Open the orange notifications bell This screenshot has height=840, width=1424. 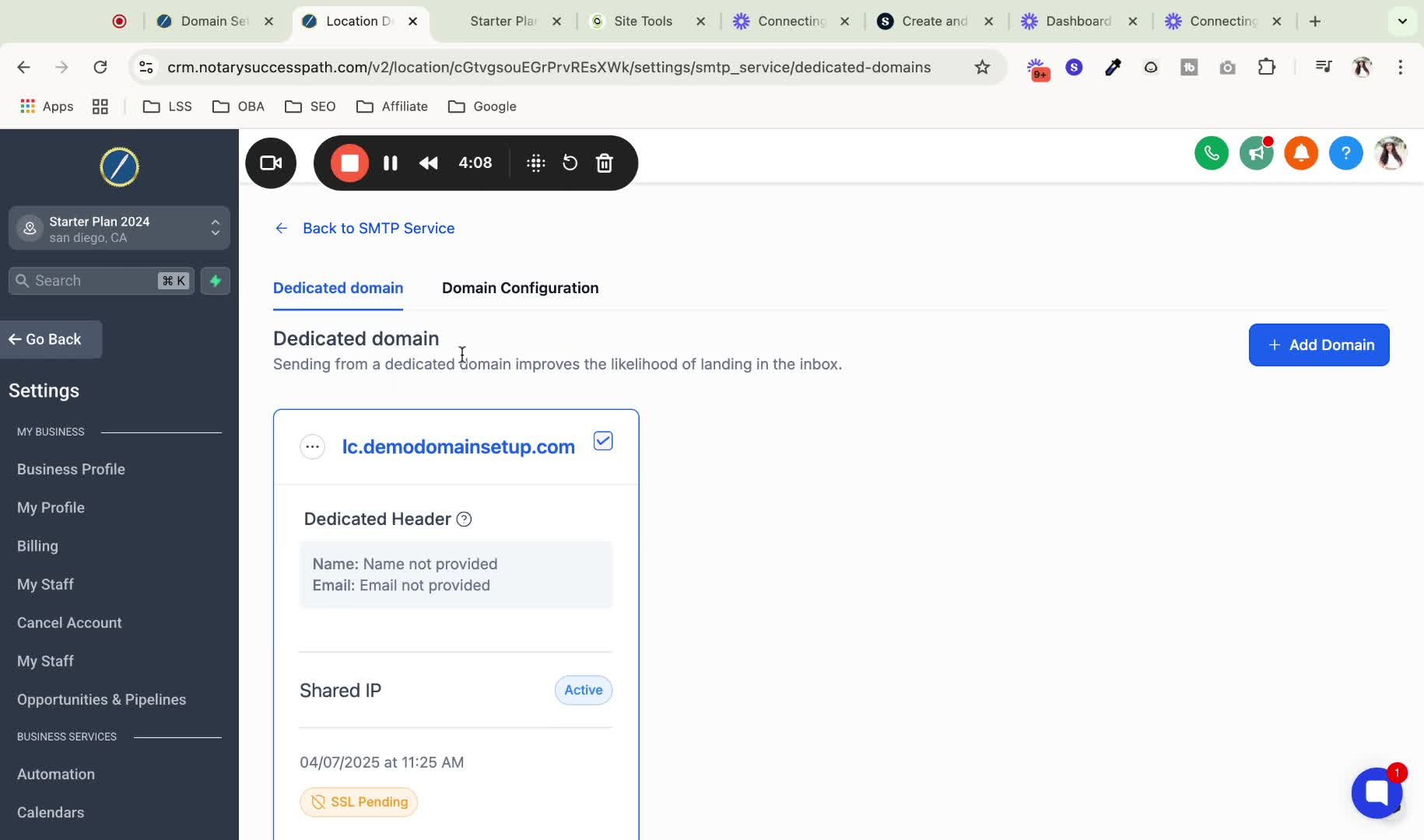tap(1301, 153)
